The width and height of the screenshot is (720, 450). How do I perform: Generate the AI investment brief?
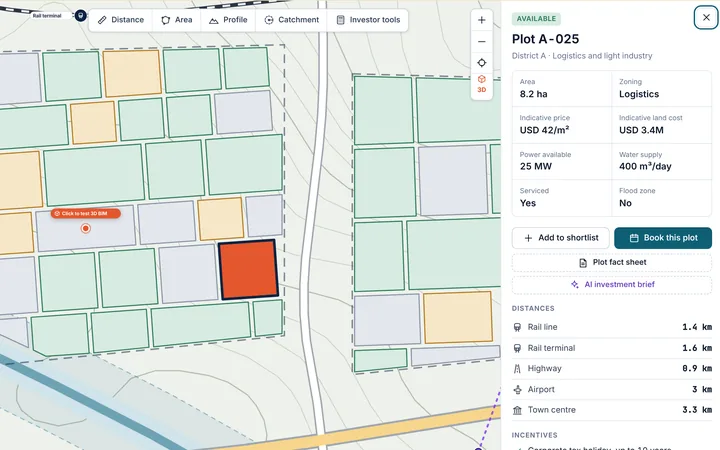coord(612,285)
